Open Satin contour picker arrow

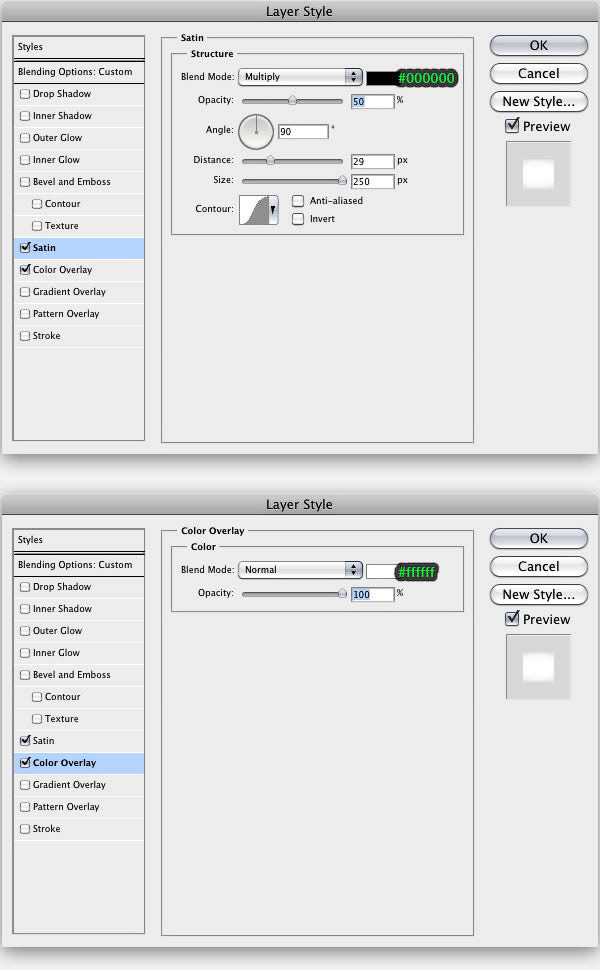(x=273, y=210)
